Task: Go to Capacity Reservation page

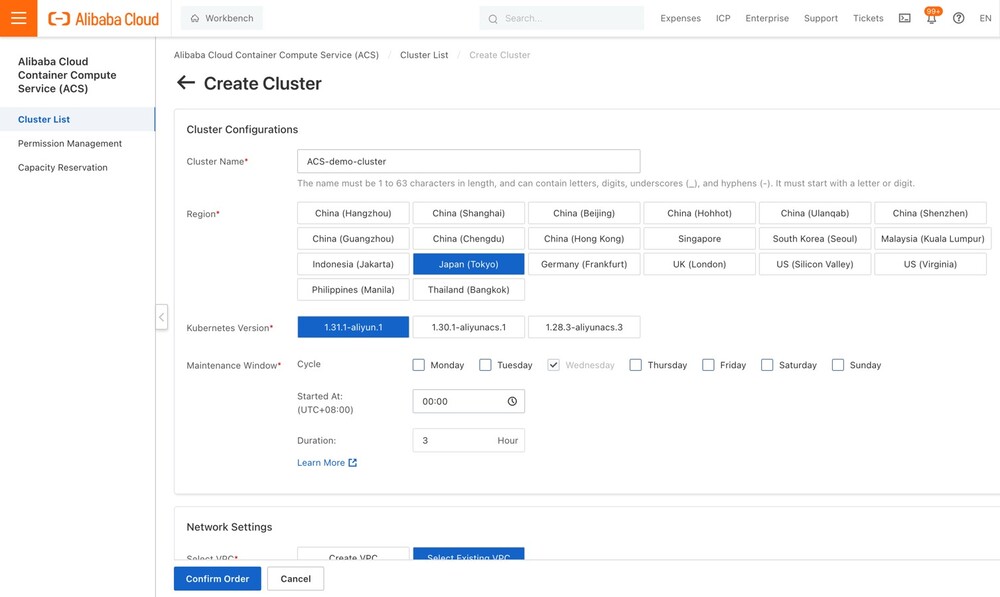Action: coord(62,167)
